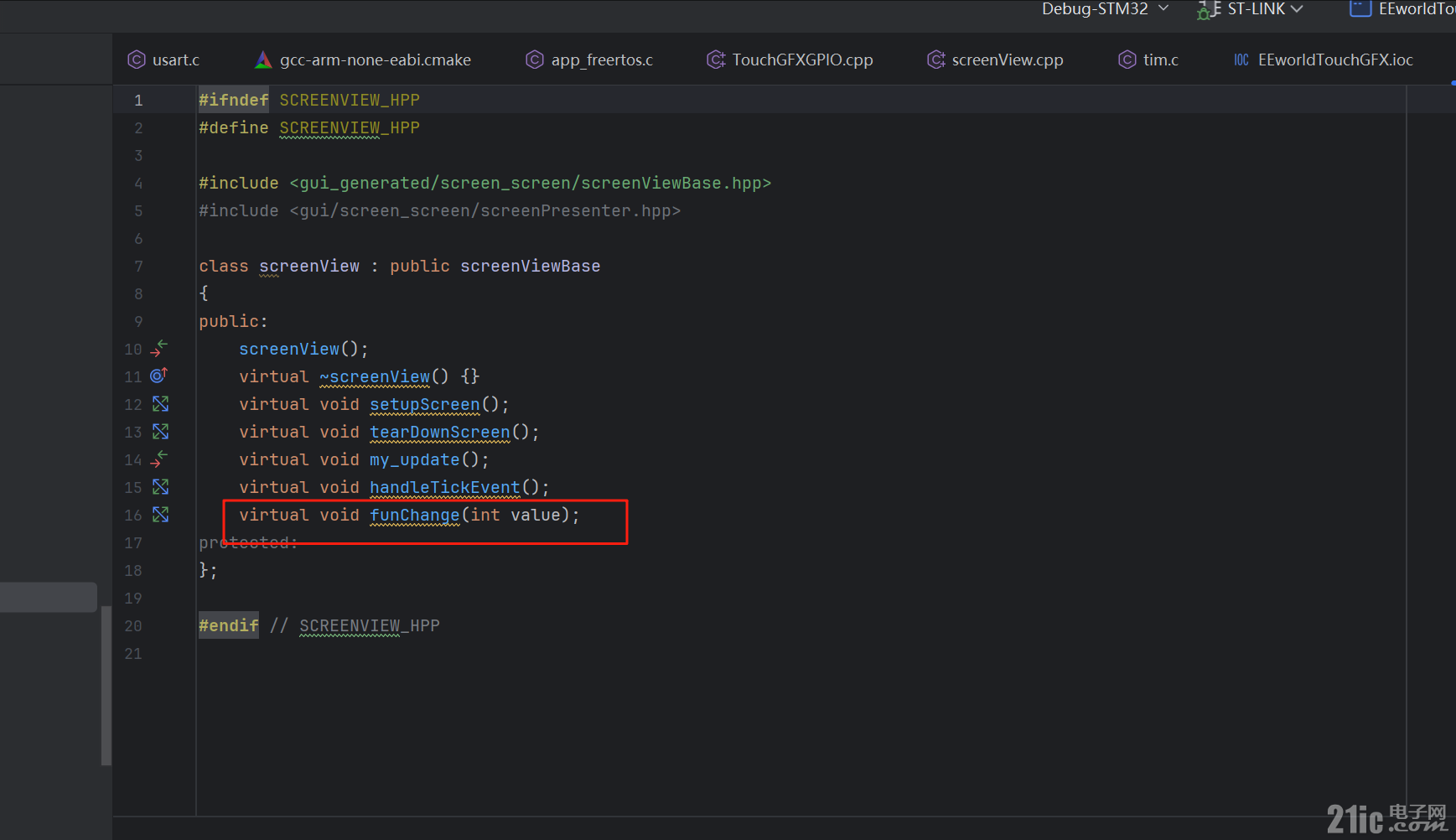Click the gutter icon beside handleTickEvent line 15
Screen dimensions: 1456x840
pos(161,487)
